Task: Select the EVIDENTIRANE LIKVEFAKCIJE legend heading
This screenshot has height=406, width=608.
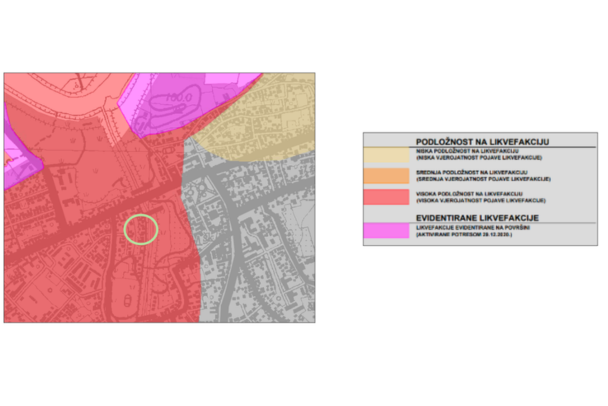Action: pos(477,218)
